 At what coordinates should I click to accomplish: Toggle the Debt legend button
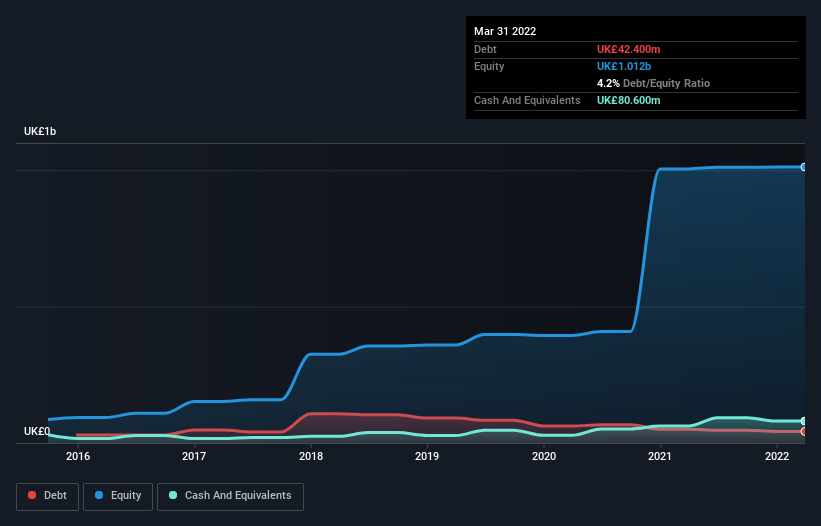tap(48, 496)
